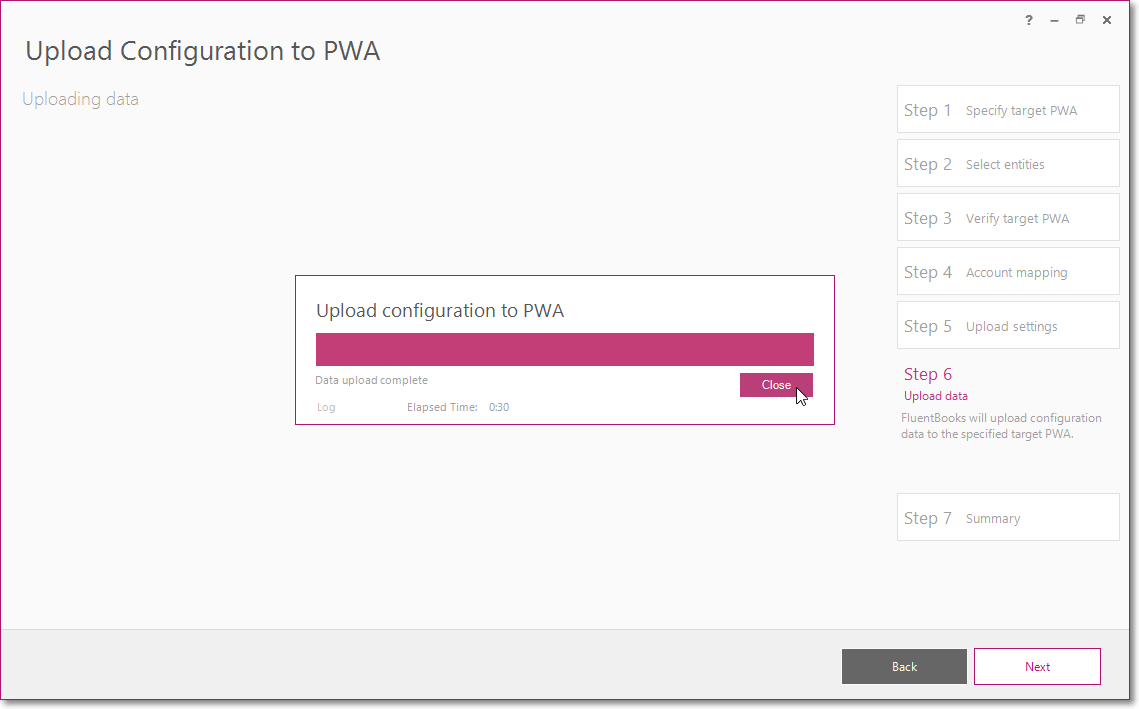This screenshot has width=1139, height=709.
Task: Open Step 3 Verify target PWA
Action: 1008,218
